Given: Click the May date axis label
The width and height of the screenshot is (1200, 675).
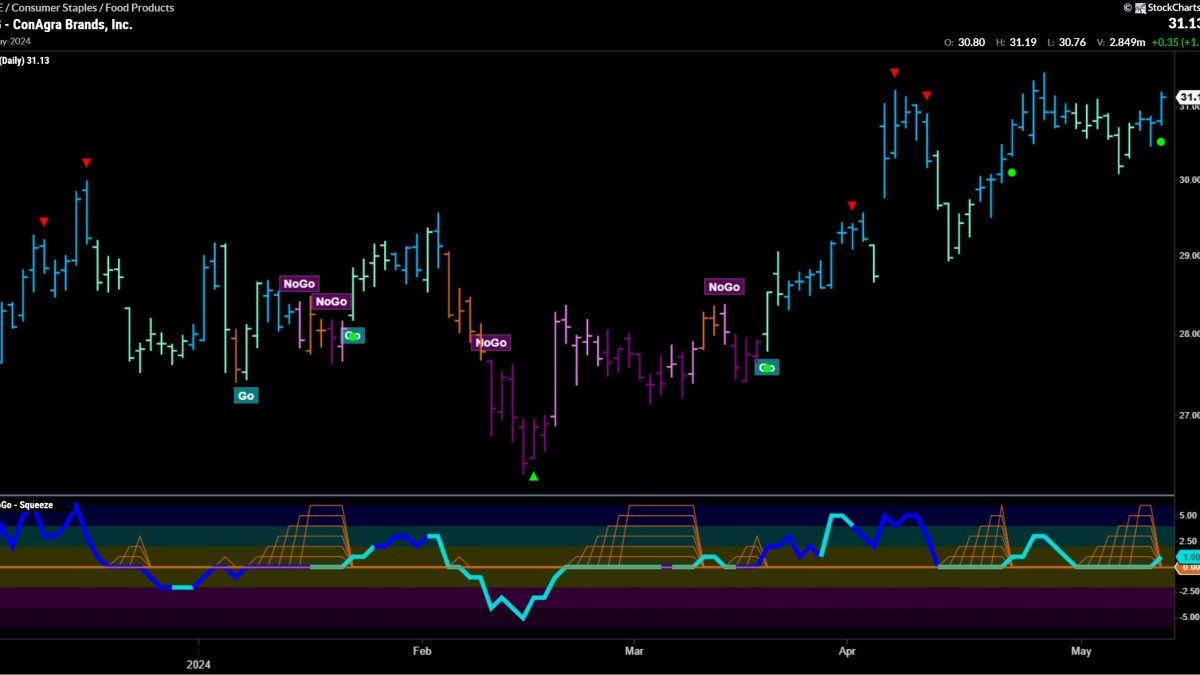Looking at the screenshot, I should pos(1081,651).
